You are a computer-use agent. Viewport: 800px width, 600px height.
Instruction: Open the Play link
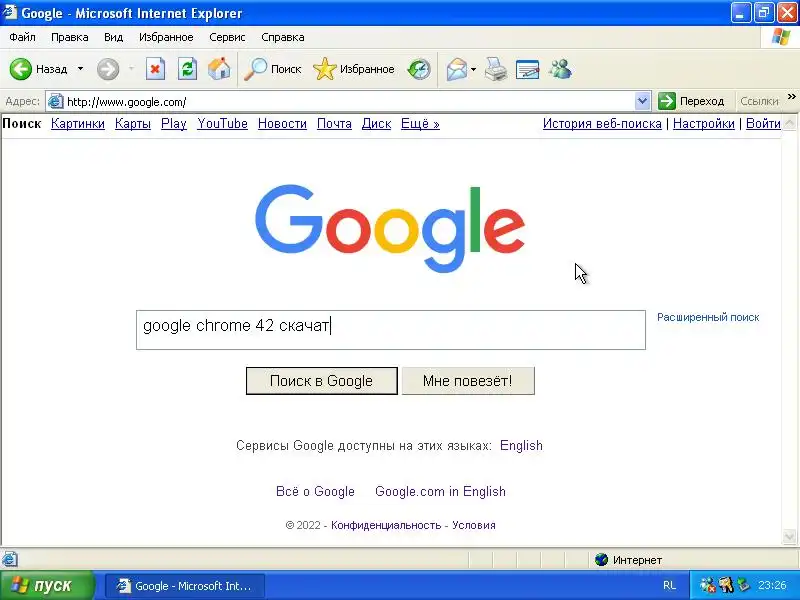click(x=173, y=123)
